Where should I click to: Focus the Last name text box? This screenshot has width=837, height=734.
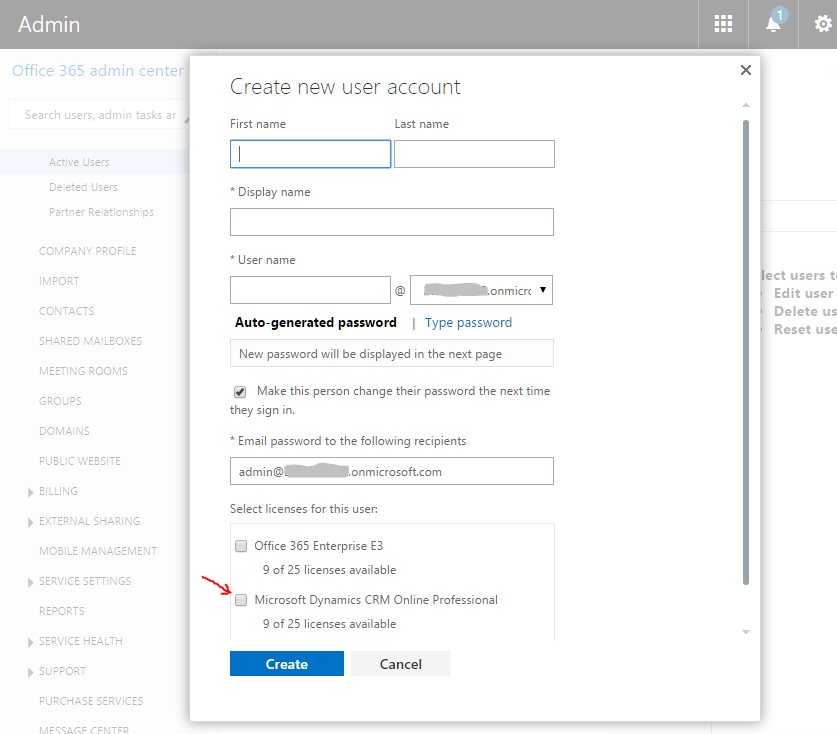474,154
